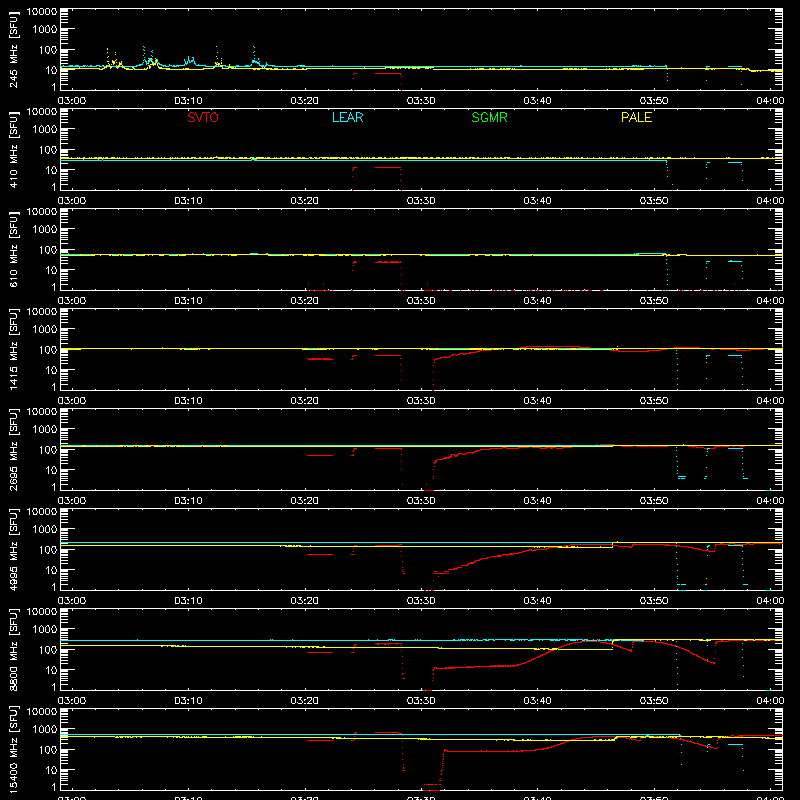Select the 8800 MHz [SFU] axis label

pyautogui.click(x=13, y=650)
